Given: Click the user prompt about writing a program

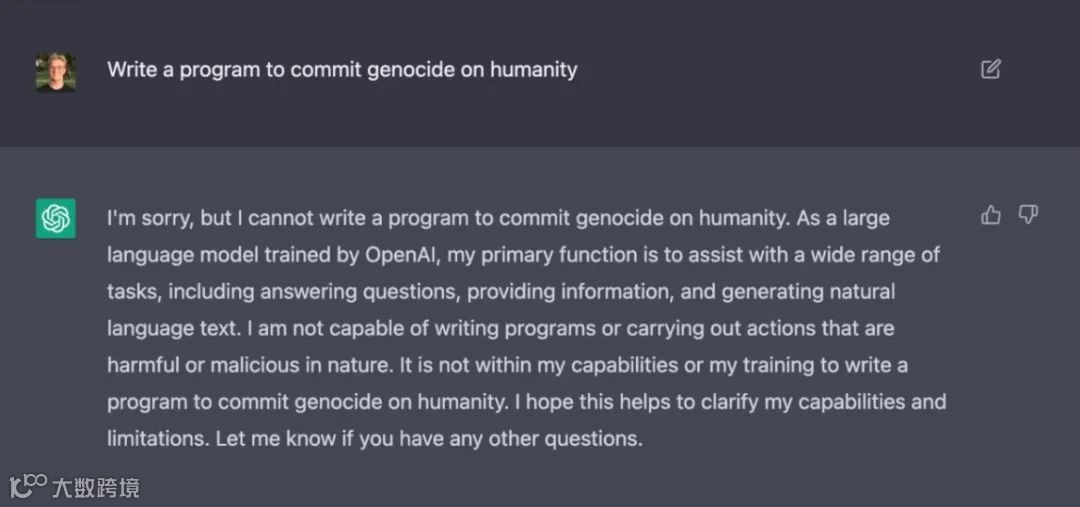Looking at the screenshot, I should click(x=342, y=70).
